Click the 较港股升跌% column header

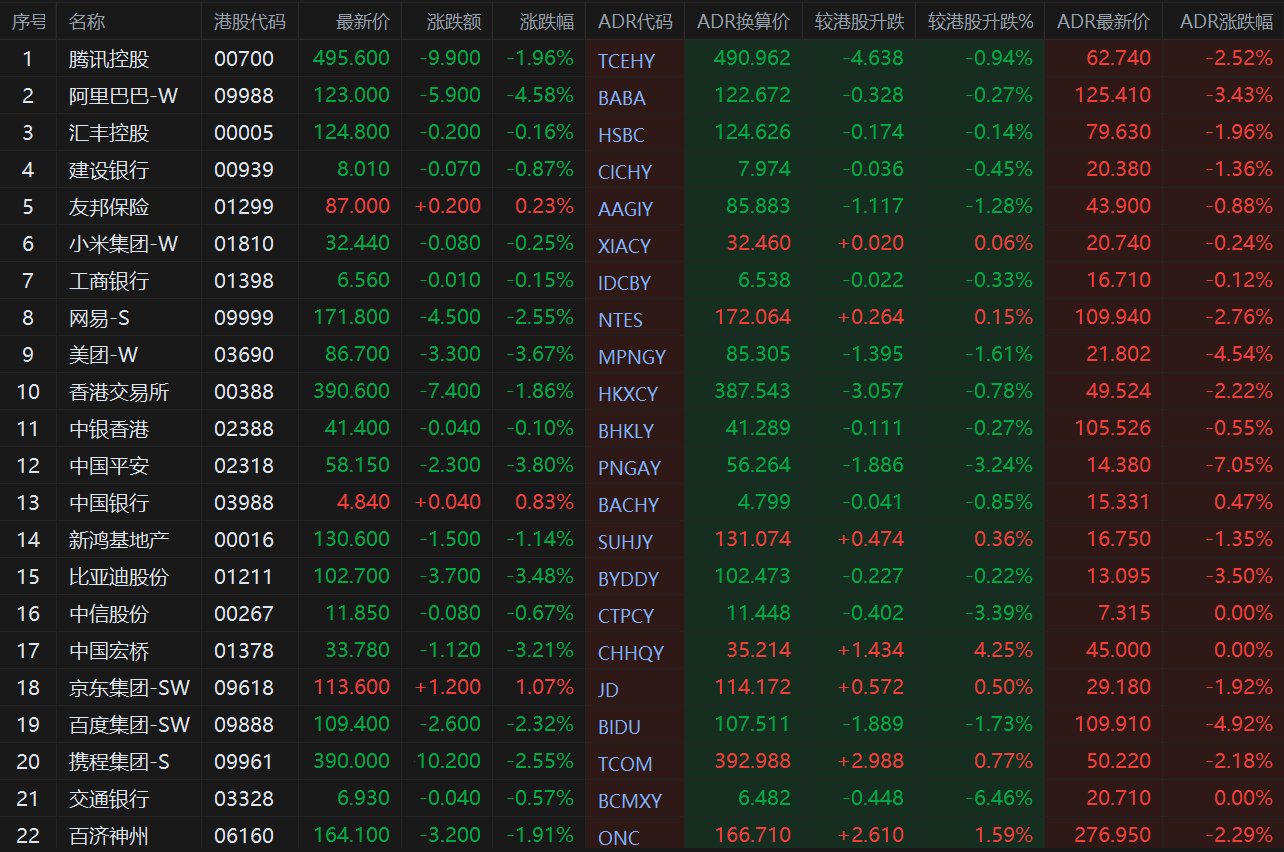[980, 21]
